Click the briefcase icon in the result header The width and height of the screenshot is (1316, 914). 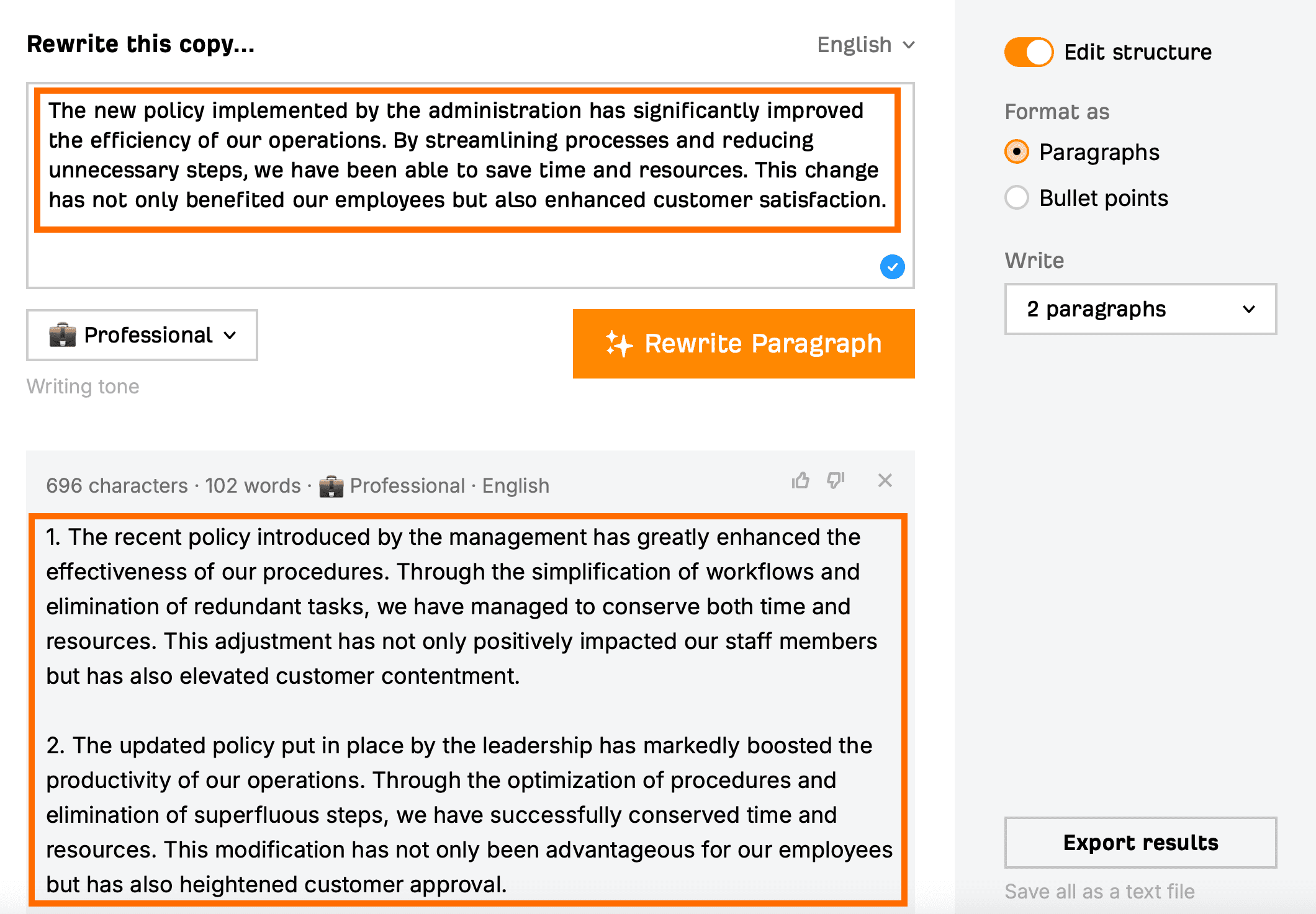point(331,485)
